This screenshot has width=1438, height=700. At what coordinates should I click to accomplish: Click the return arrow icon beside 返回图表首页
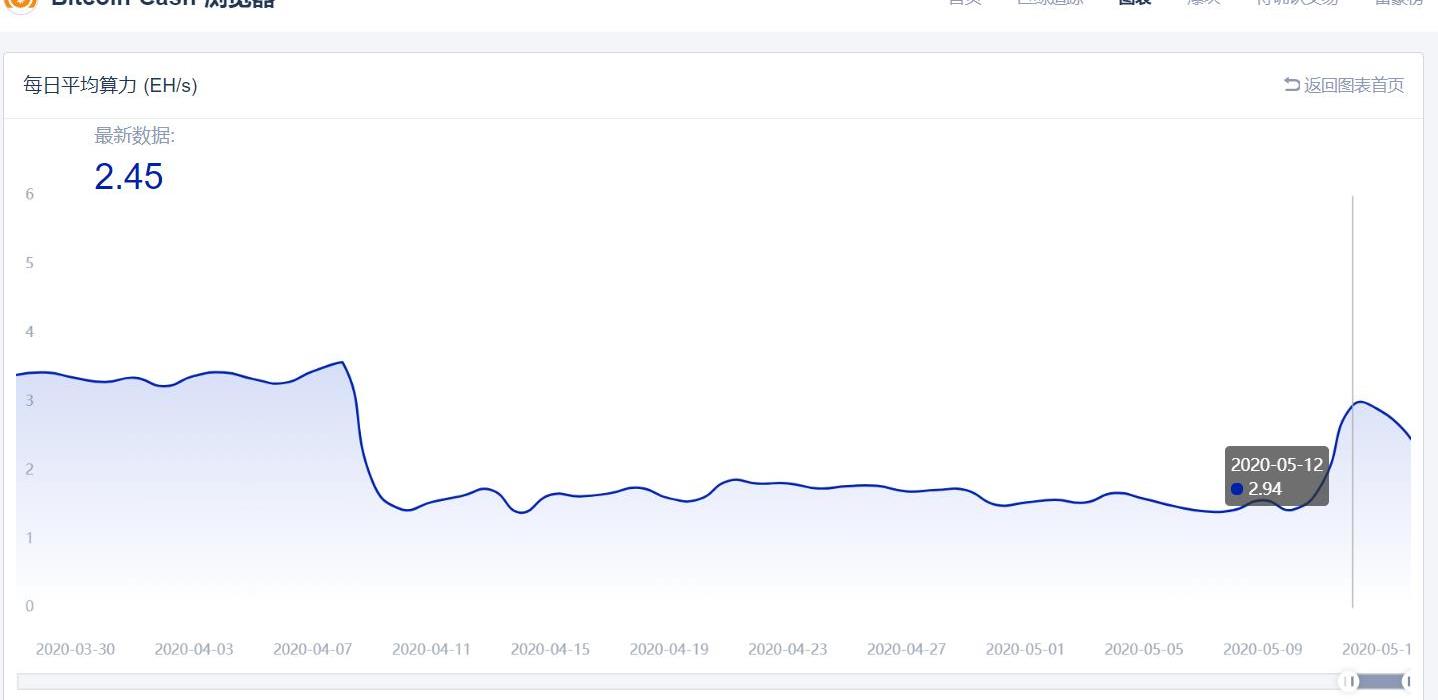[1292, 85]
